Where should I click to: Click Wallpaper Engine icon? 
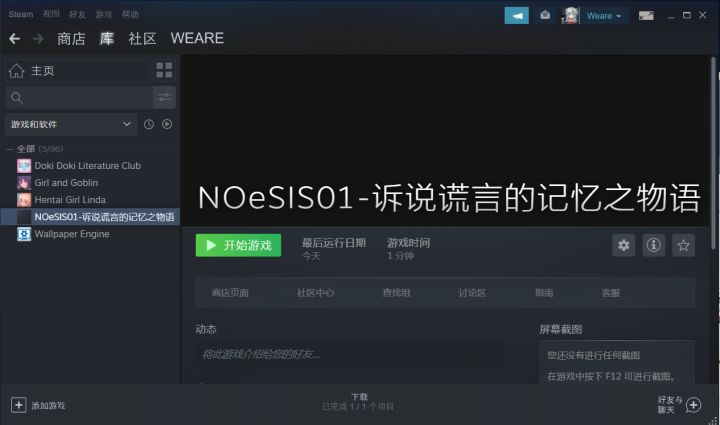pos(24,234)
